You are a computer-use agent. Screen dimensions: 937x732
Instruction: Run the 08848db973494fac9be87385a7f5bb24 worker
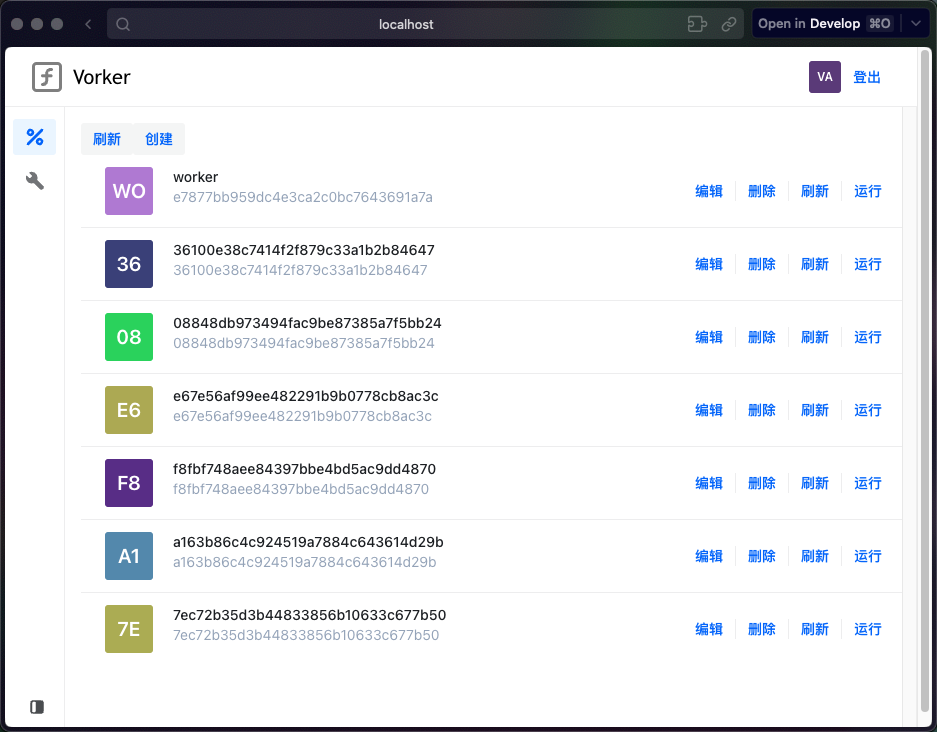[x=868, y=337]
